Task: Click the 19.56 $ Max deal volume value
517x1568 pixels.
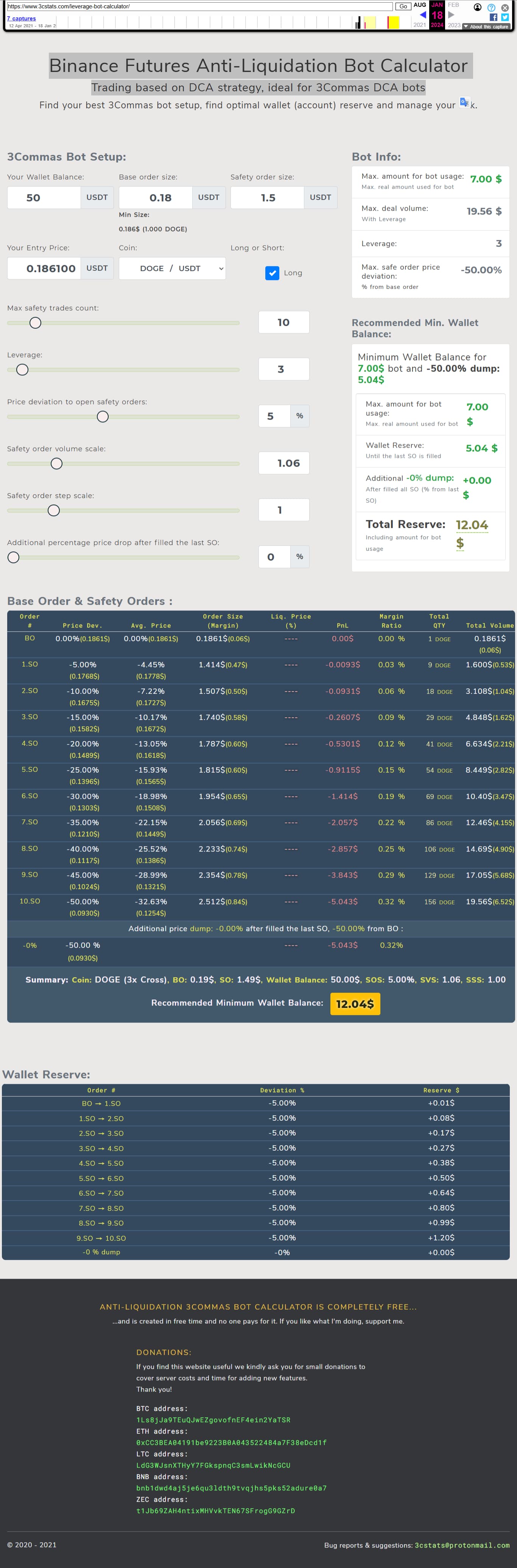Action: [x=484, y=211]
